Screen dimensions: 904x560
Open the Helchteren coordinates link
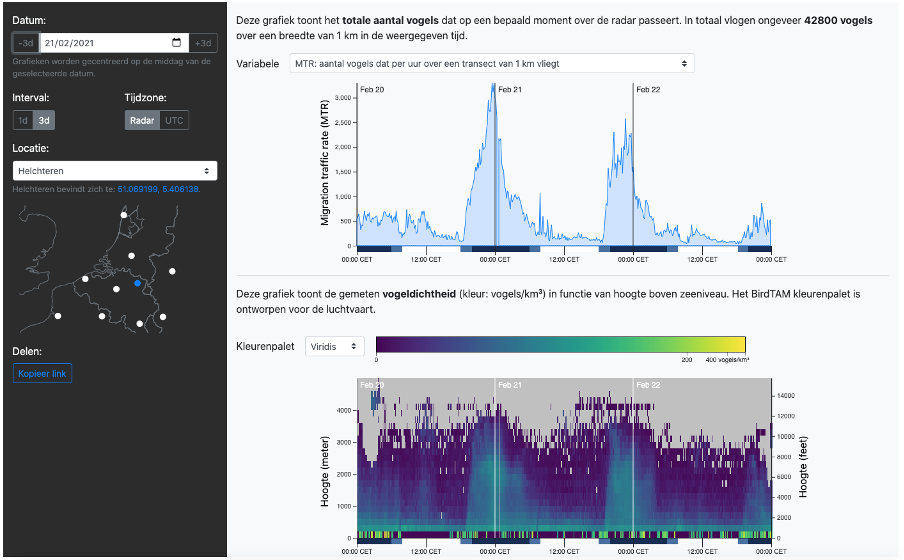click(158, 189)
